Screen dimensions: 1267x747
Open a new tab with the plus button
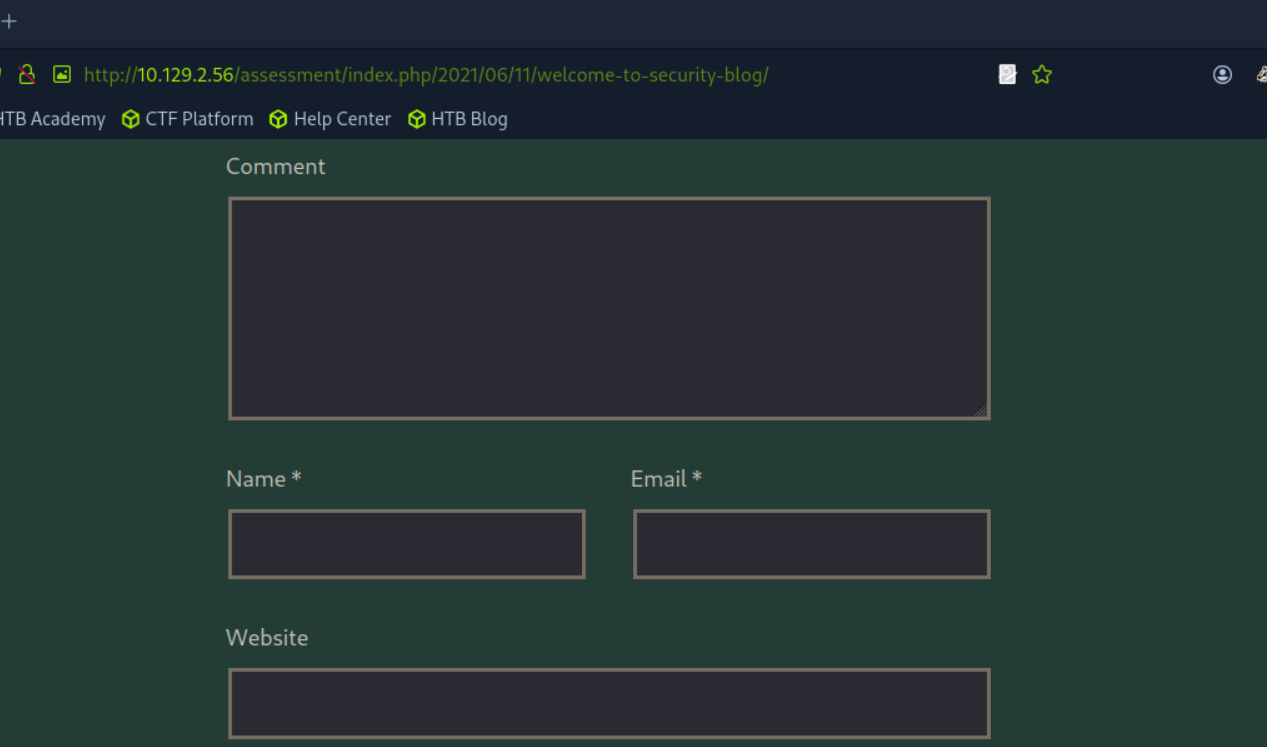[9, 21]
